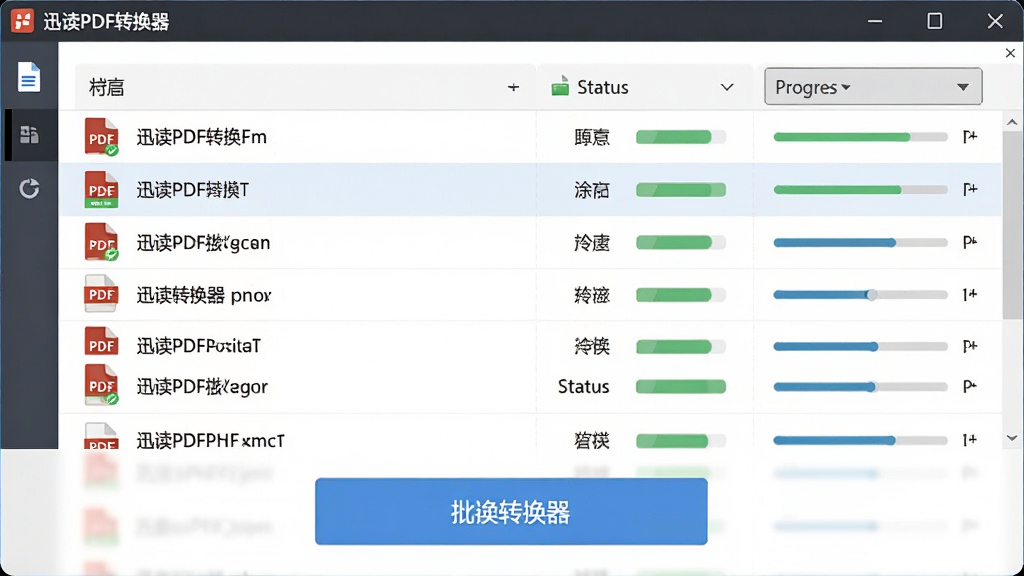The image size is (1024, 576).
Task: Close the 迅读PDF转换器 window
Action: tap(995, 21)
